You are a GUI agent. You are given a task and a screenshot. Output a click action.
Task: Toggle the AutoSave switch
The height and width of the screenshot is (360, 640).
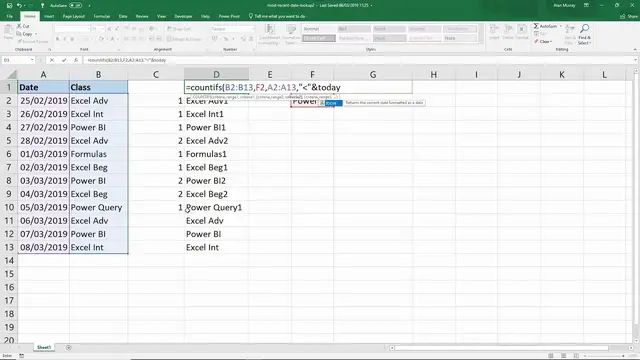(76, 6)
